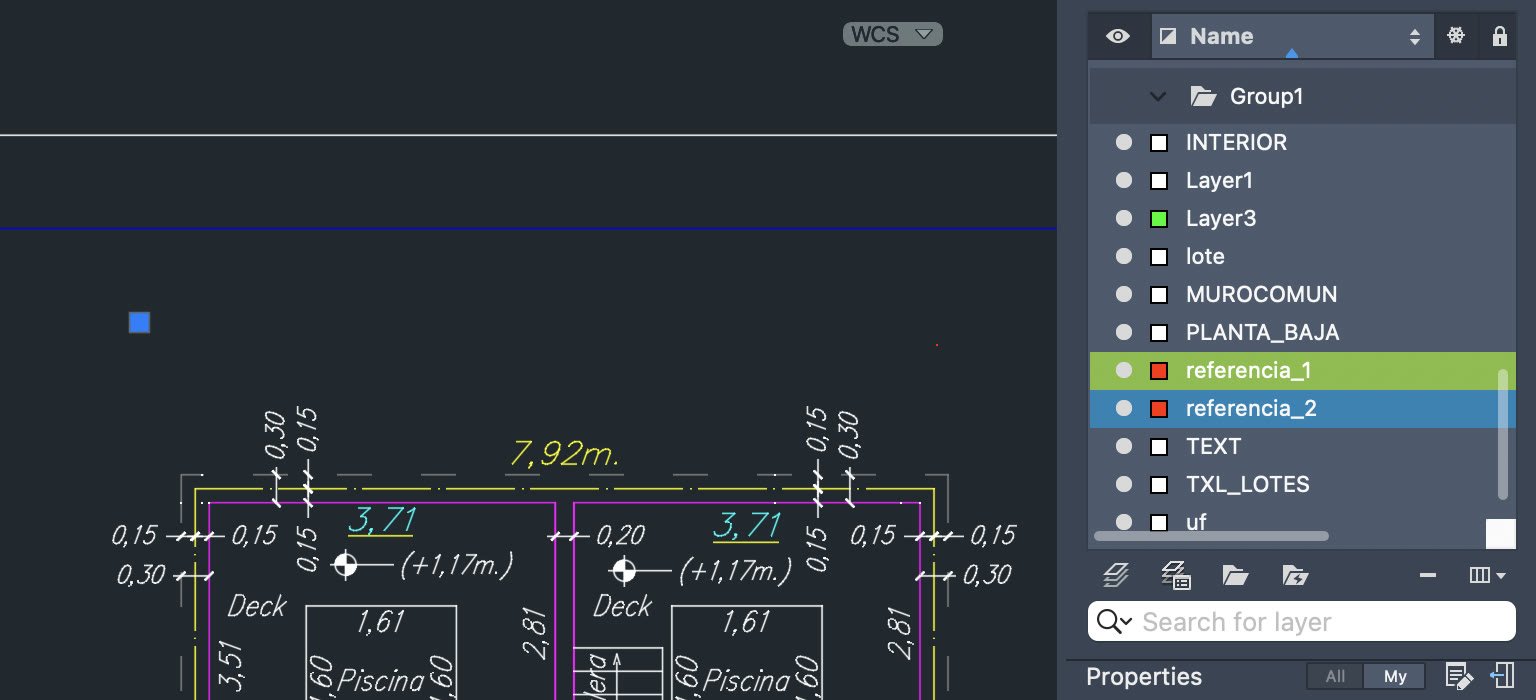Click the 0,20 dimension text

(620, 536)
